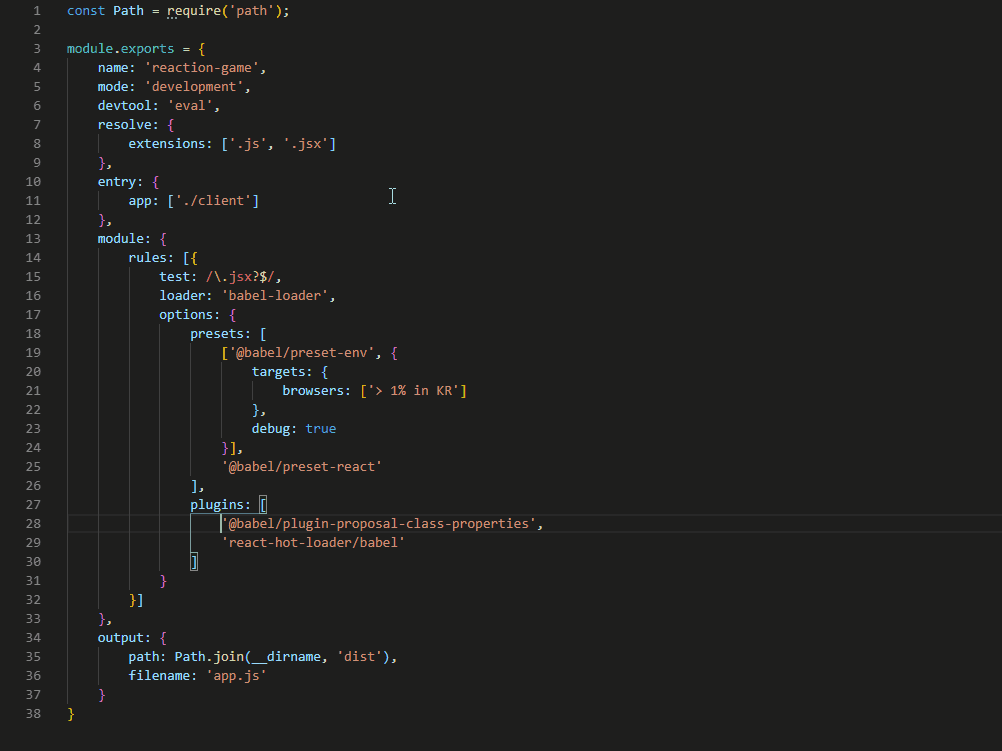Click the 'eval' devtool value
This screenshot has height=751, width=1002.
tap(190, 105)
